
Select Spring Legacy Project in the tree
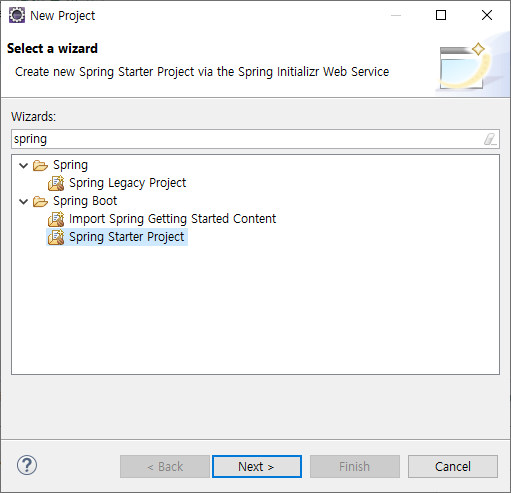[x=127, y=183]
